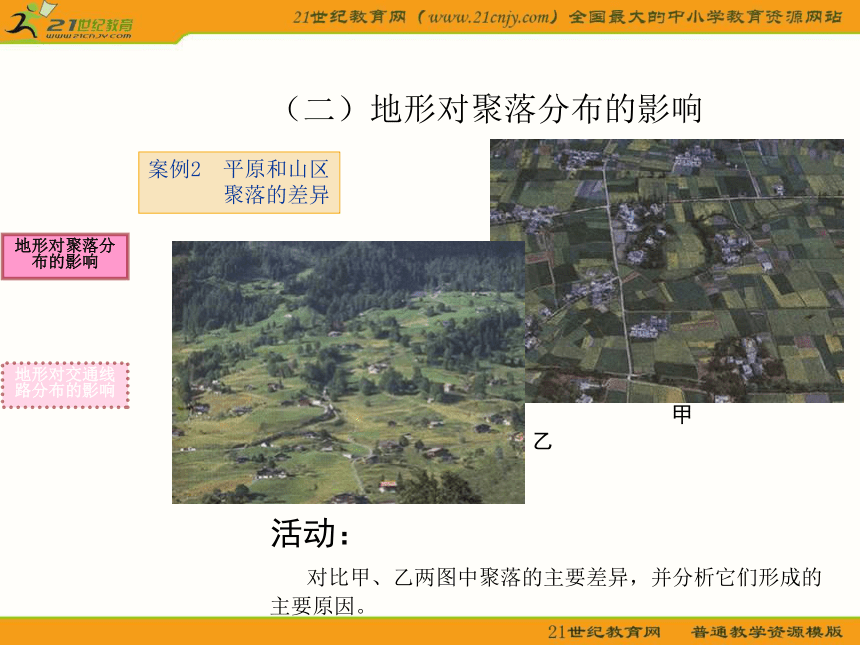
Task: Click the label 甲 under the photo
Action: click(x=682, y=415)
